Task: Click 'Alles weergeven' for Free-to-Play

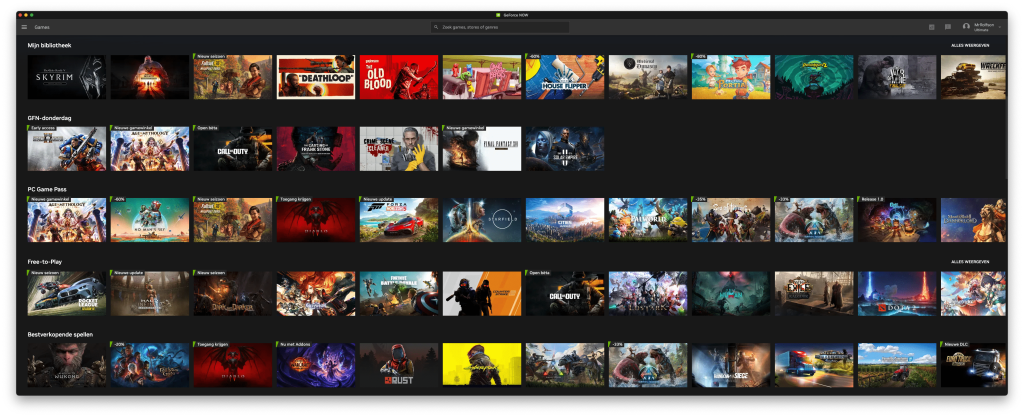Action: click(970, 262)
